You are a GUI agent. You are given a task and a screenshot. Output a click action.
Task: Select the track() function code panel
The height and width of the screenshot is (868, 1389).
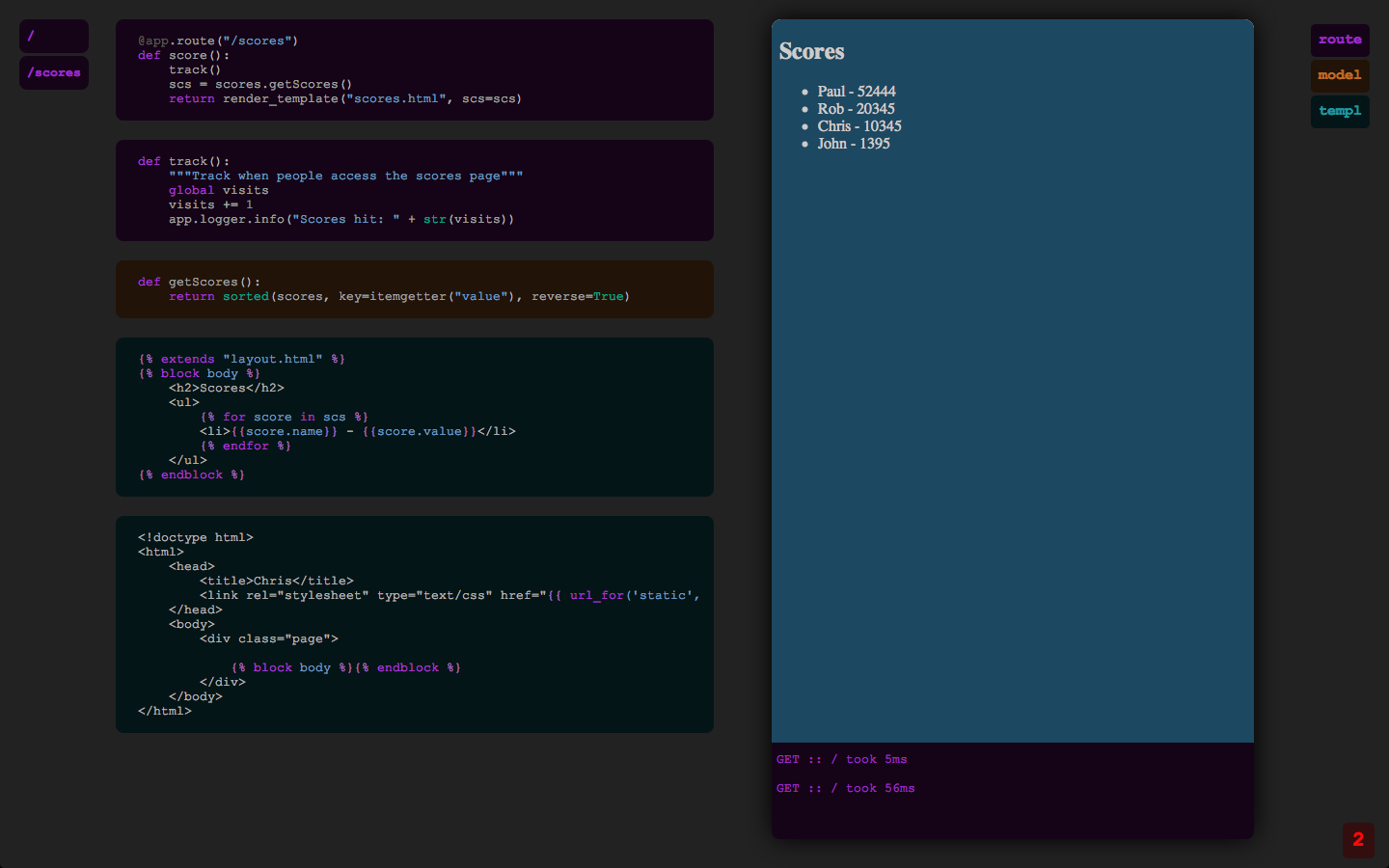tap(415, 190)
